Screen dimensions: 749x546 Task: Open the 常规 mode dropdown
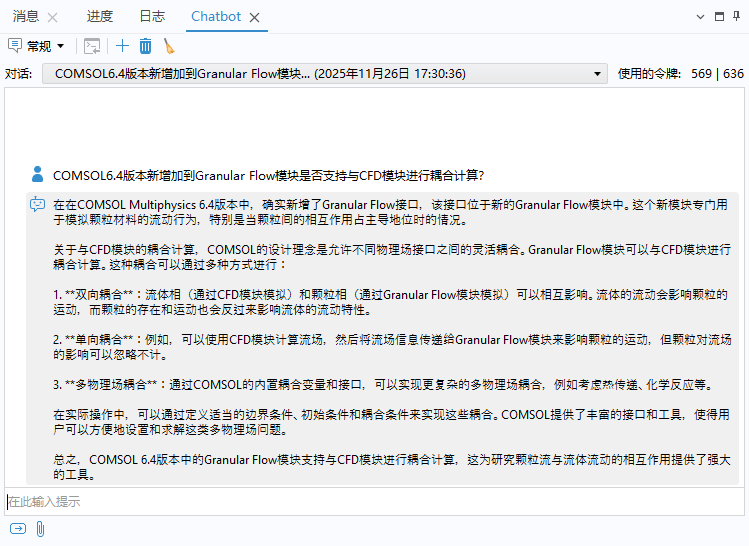[x=60, y=46]
